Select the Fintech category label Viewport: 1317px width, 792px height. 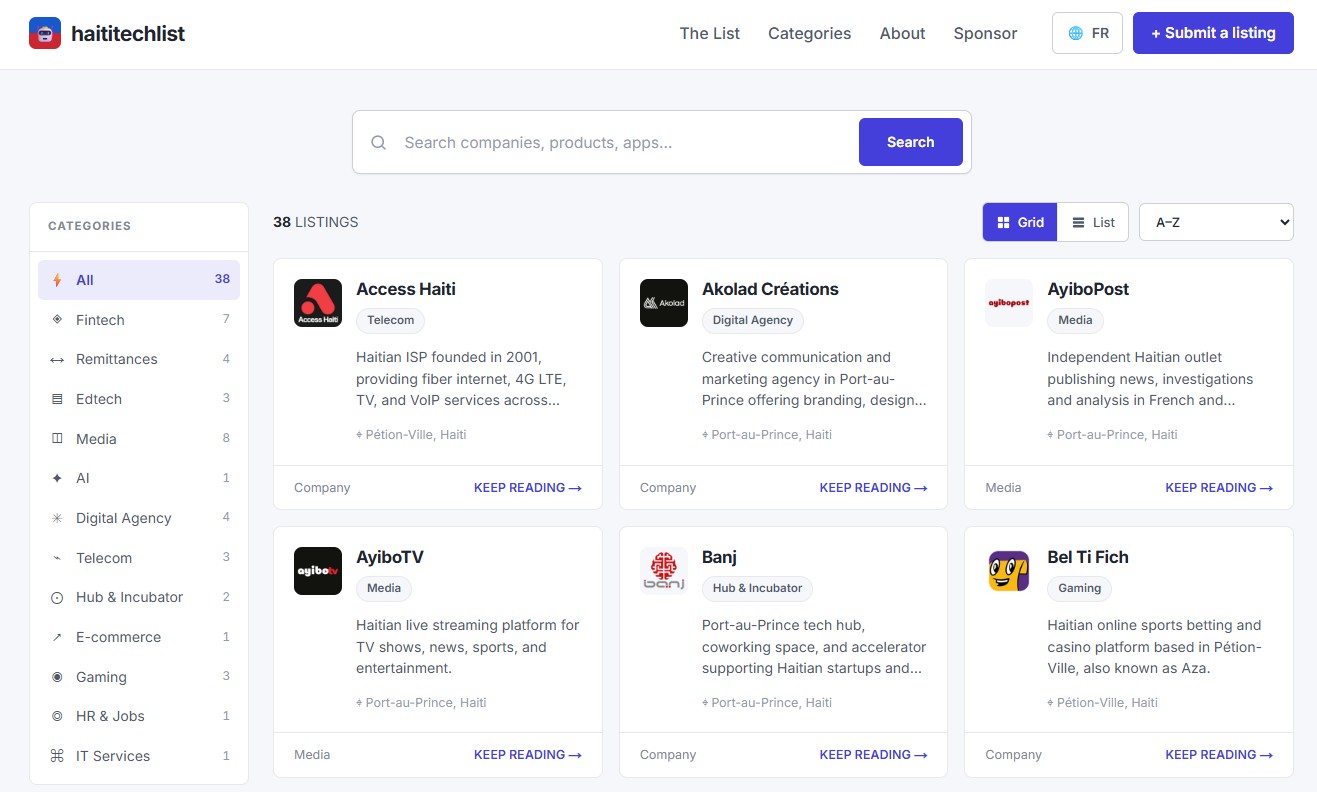tap(100, 320)
